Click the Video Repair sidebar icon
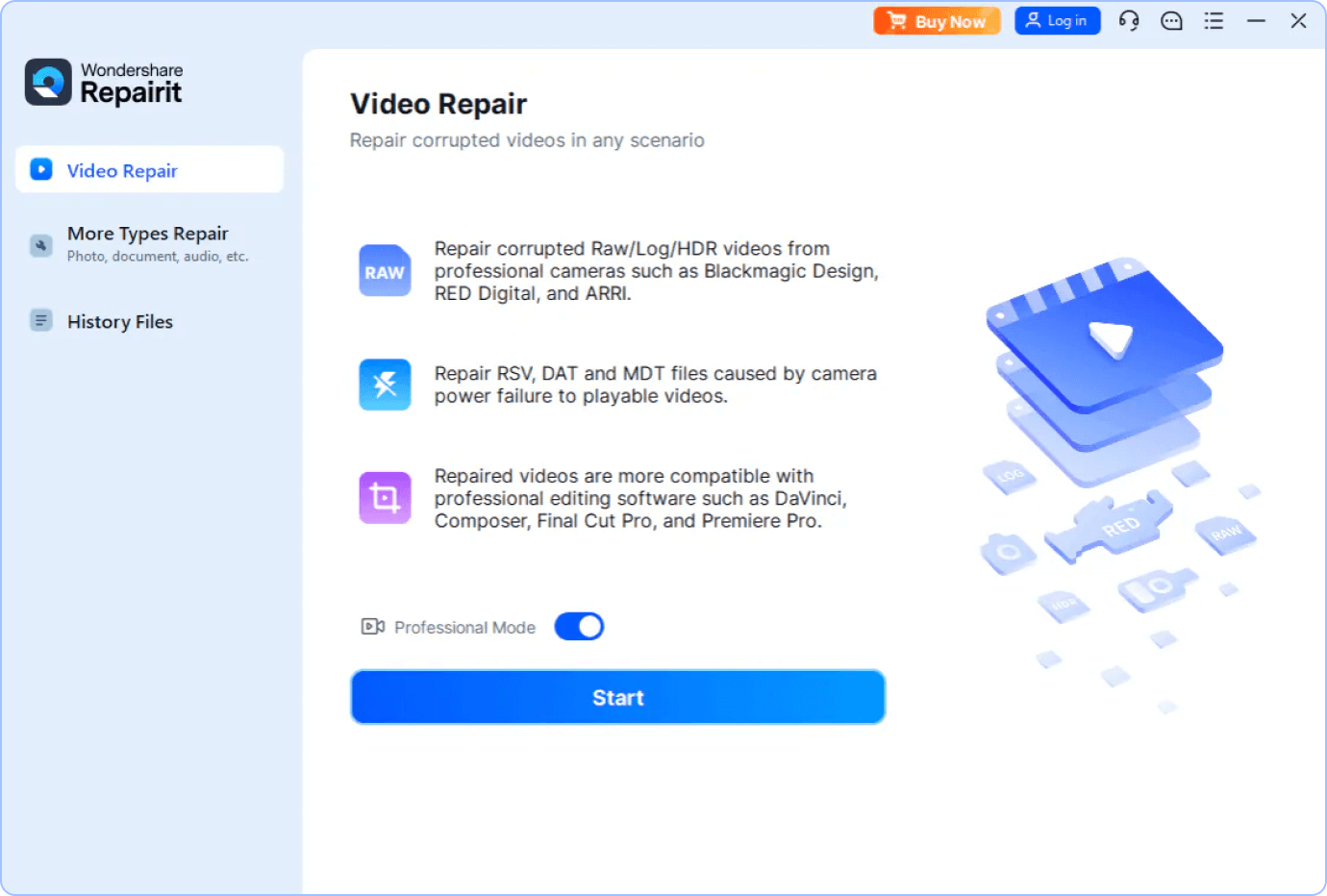1327x896 pixels. tap(41, 169)
